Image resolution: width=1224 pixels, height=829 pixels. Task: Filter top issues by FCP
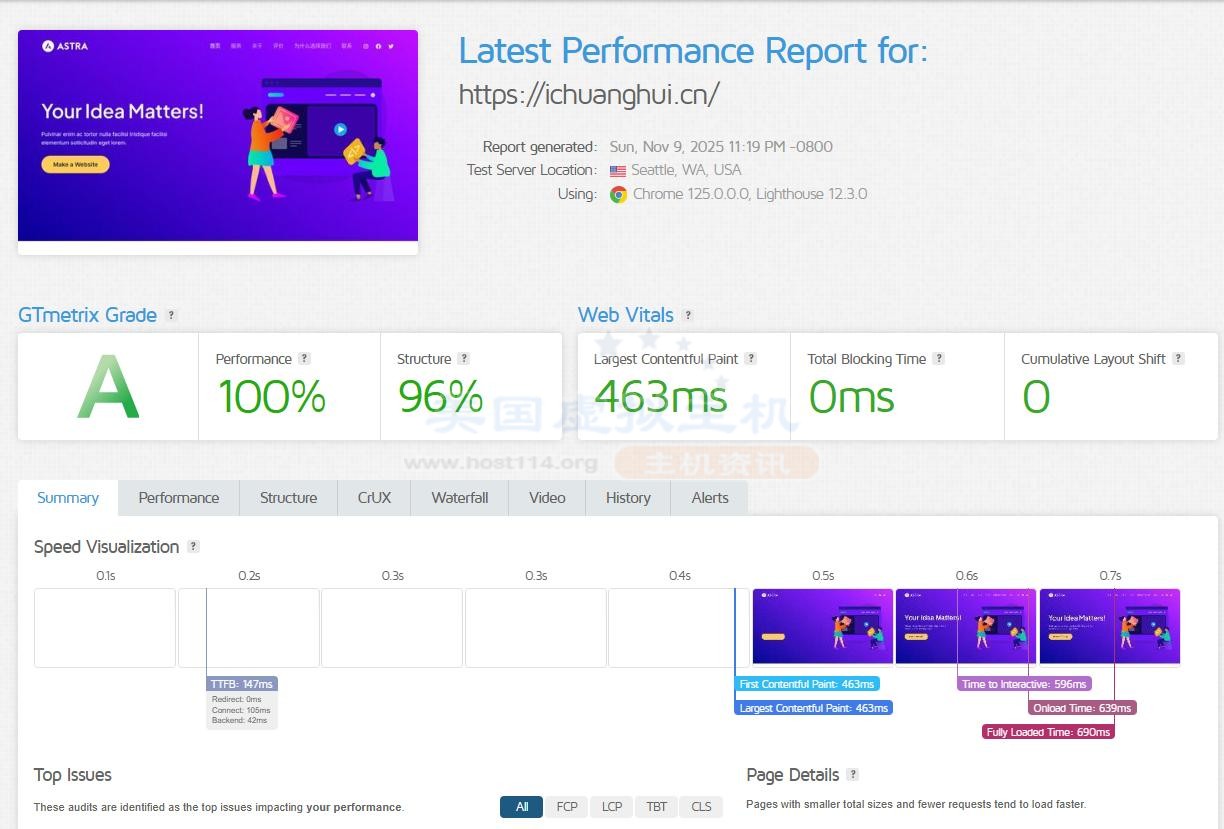click(566, 807)
